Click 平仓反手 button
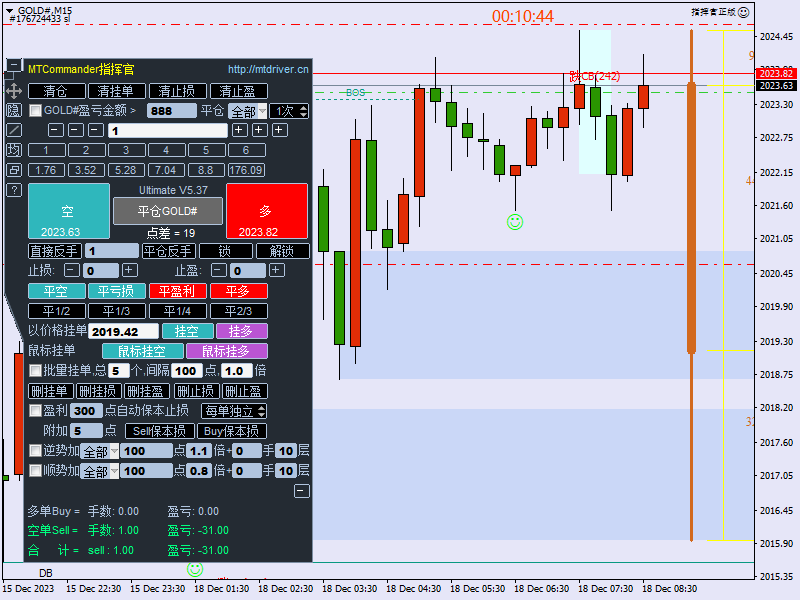Image resolution: width=800 pixels, height=600 pixels. coord(168,251)
